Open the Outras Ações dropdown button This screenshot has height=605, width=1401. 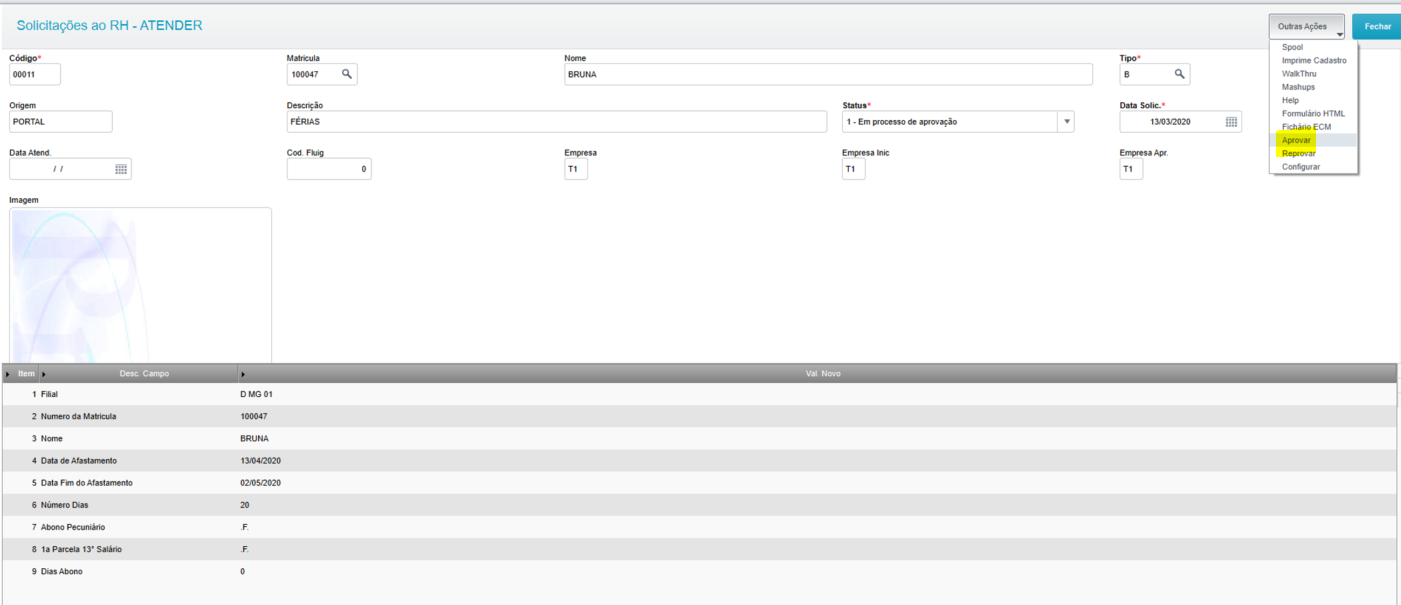pos(1307,27)
